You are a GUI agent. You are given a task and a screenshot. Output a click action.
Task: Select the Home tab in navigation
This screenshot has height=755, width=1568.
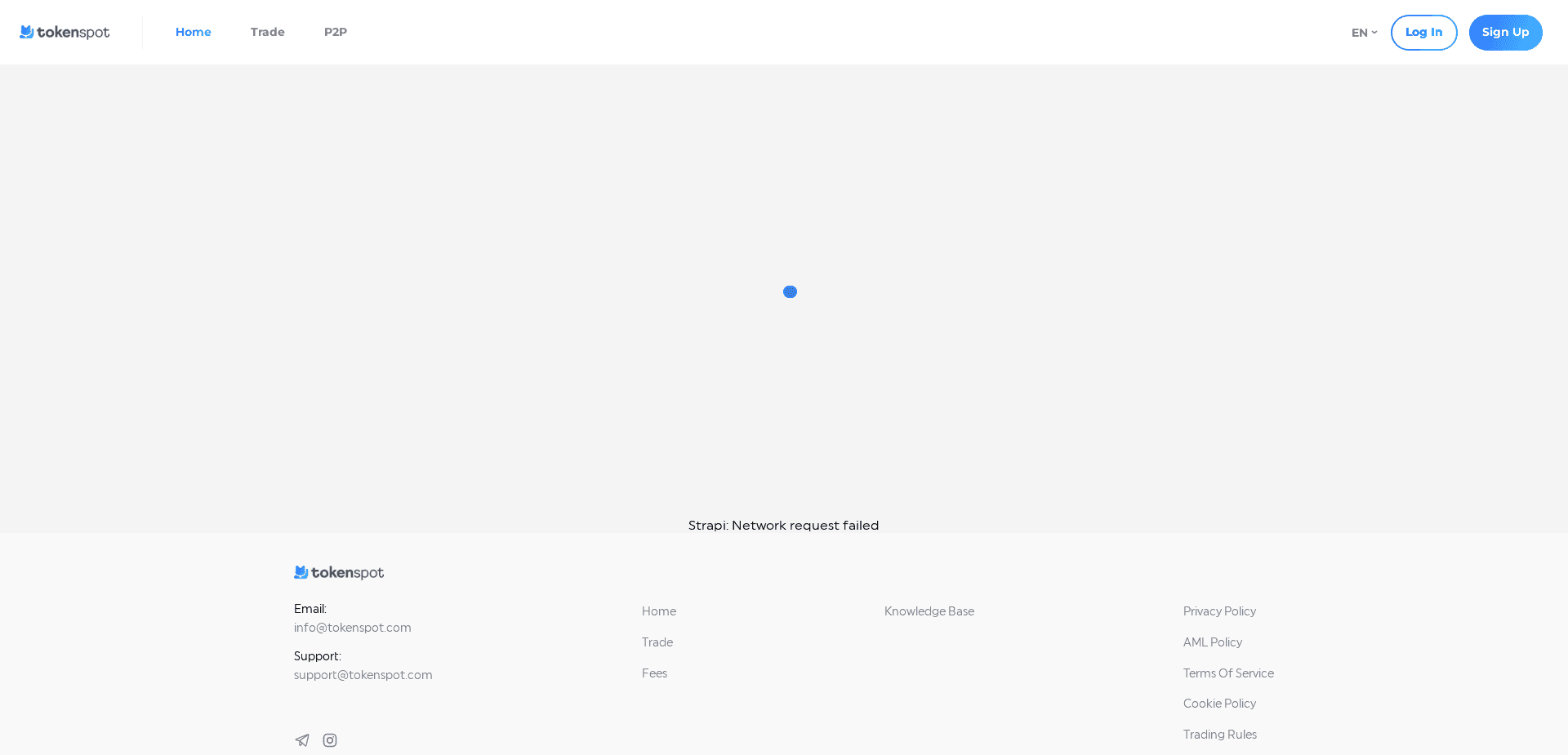pos(193,32)
